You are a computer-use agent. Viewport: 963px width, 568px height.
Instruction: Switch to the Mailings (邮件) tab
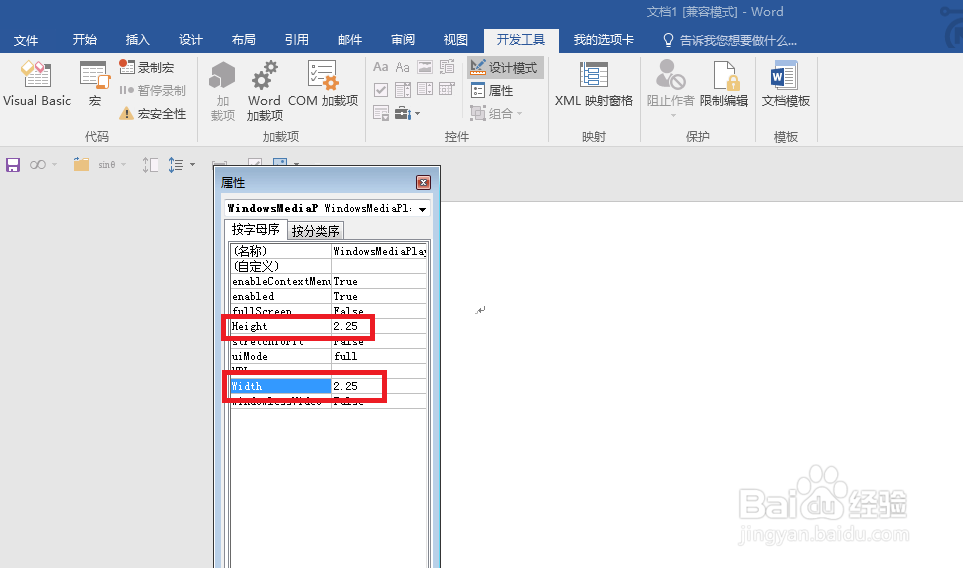(350, 40)
